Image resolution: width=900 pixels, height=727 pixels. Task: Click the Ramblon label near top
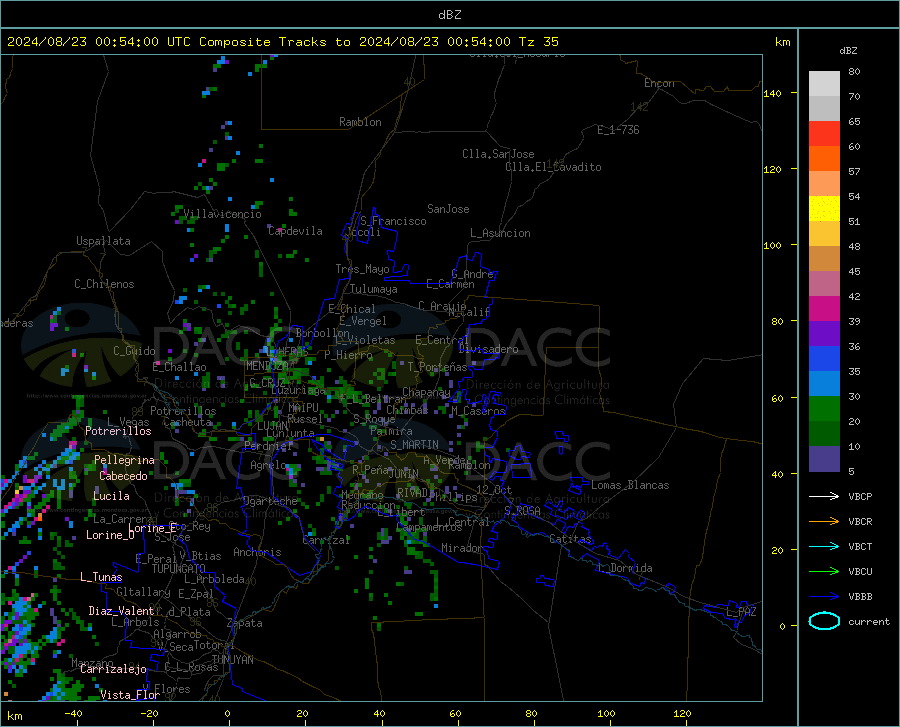(360, 122)
